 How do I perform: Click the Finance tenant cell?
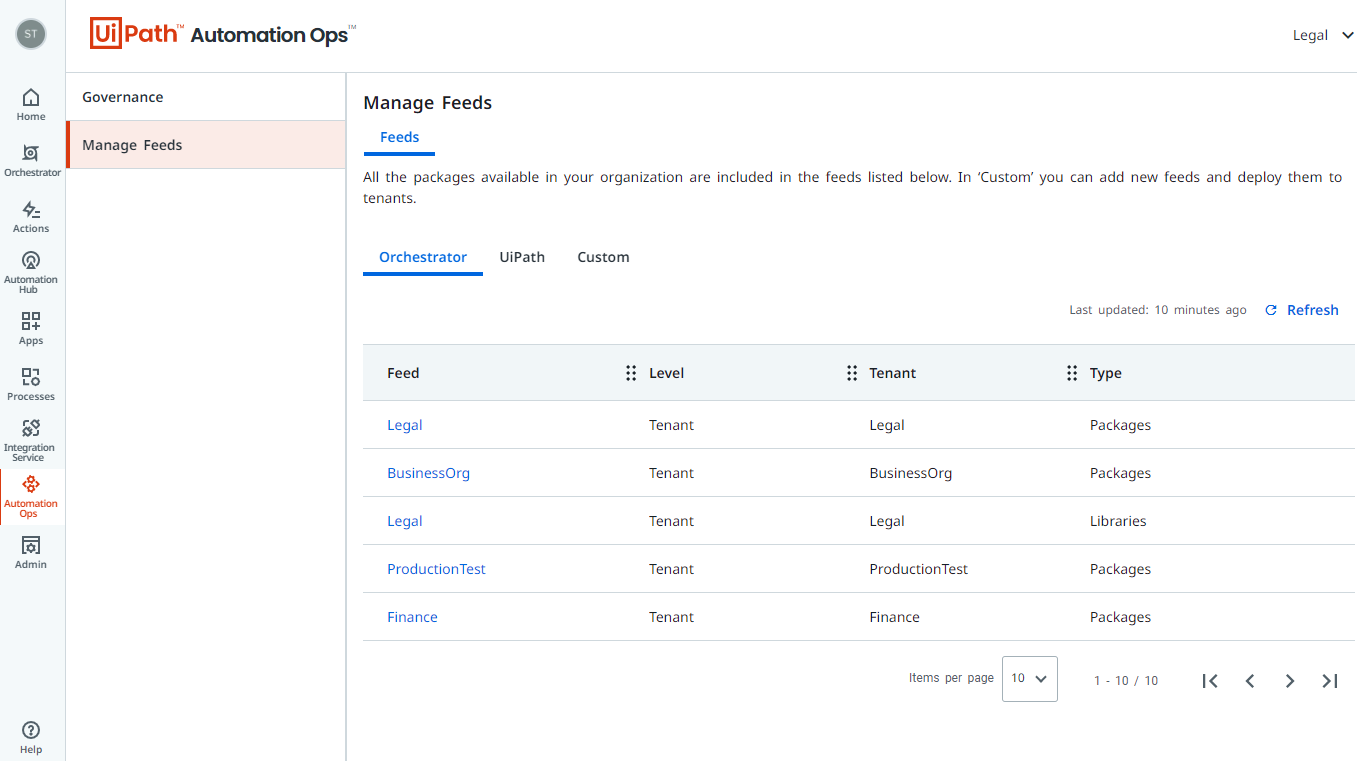[894, 617]
